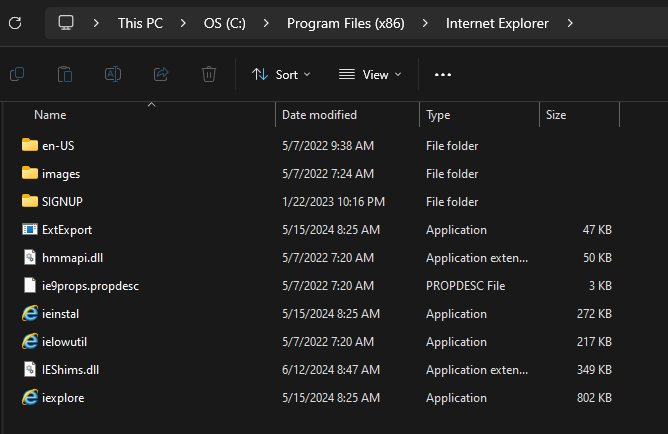Open the Sort dropdown menu
The height and width of the screenshot is (434, 668).
pos(281,75)
